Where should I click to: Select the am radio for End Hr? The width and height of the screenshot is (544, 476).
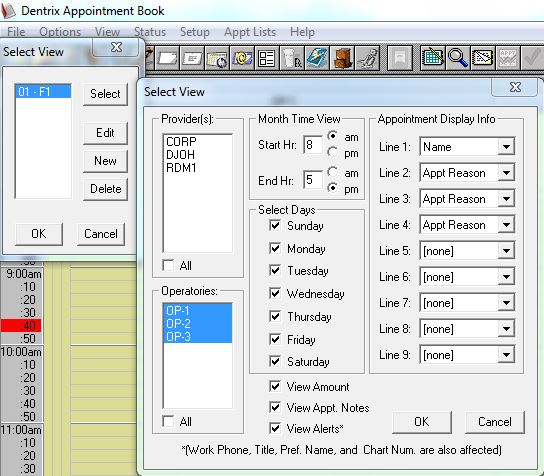332,171
